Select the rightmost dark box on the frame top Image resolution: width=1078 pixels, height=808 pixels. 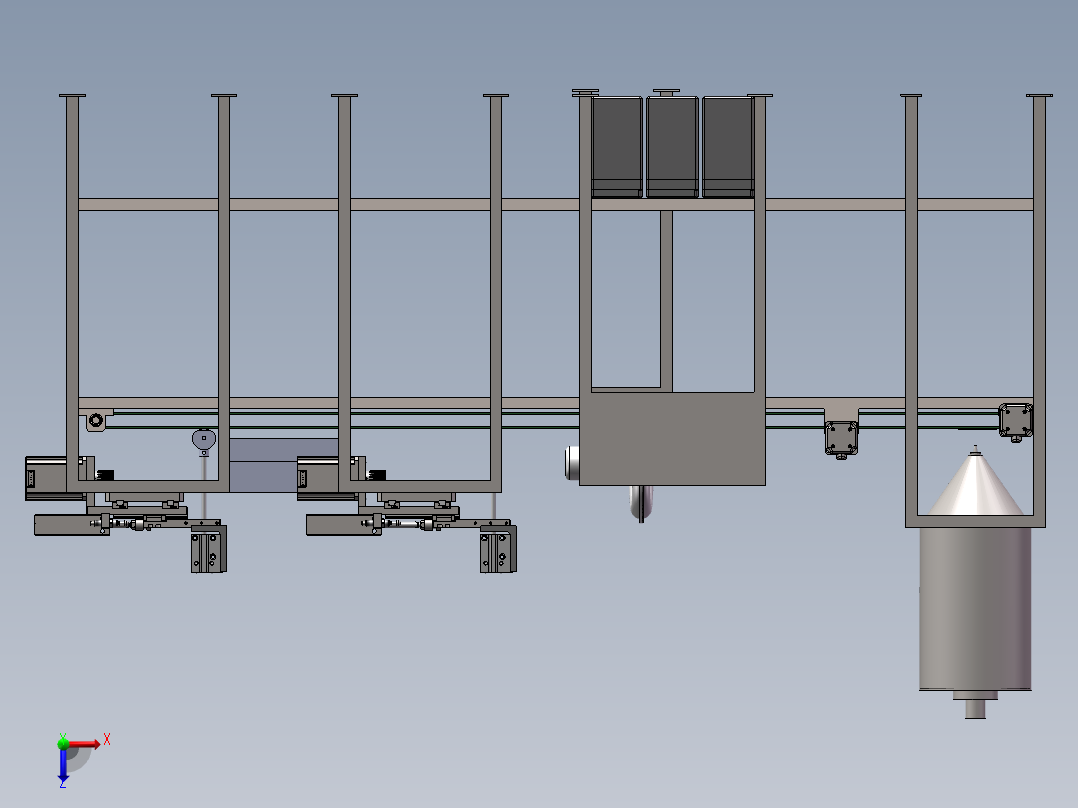pos(728,147)
